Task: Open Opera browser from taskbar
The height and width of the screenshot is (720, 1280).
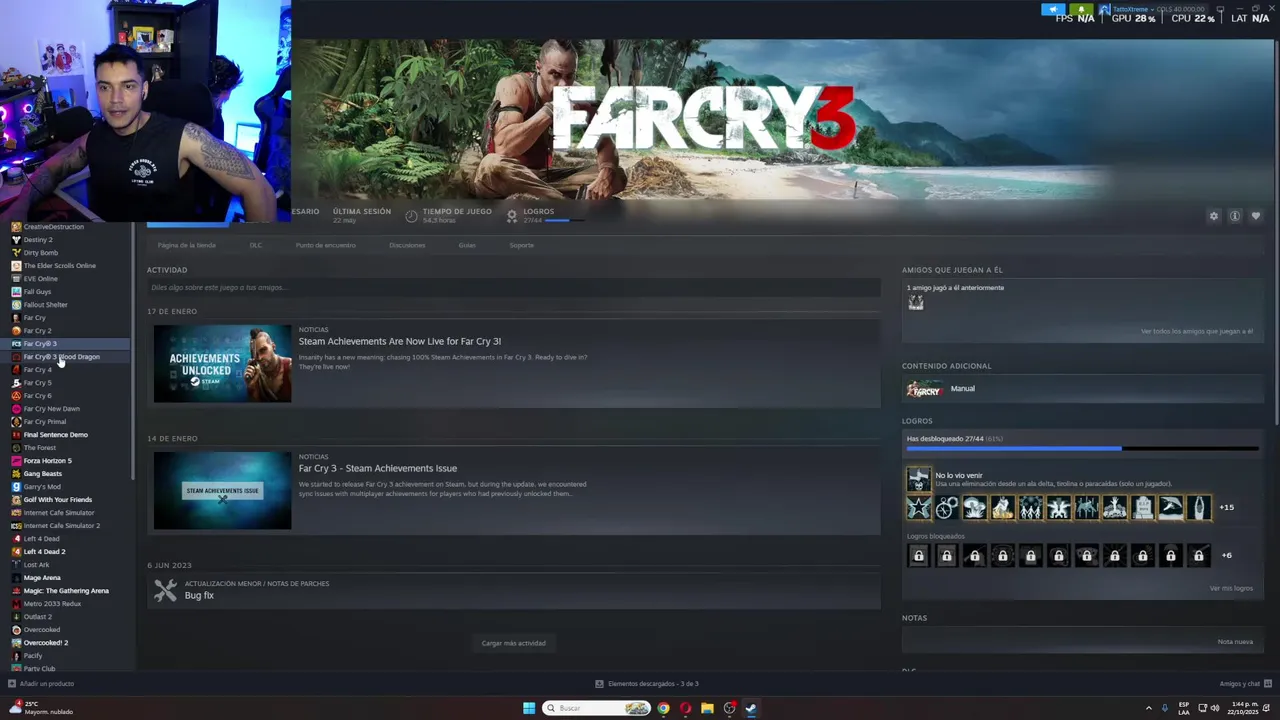Action: [x=685, y=709]
